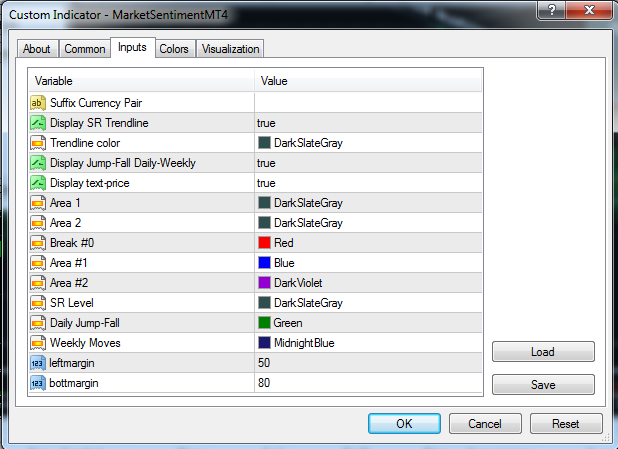This screenshot has width=618, height=449.
Task: Select the Area #2 variable name
Action: [69, 283]
